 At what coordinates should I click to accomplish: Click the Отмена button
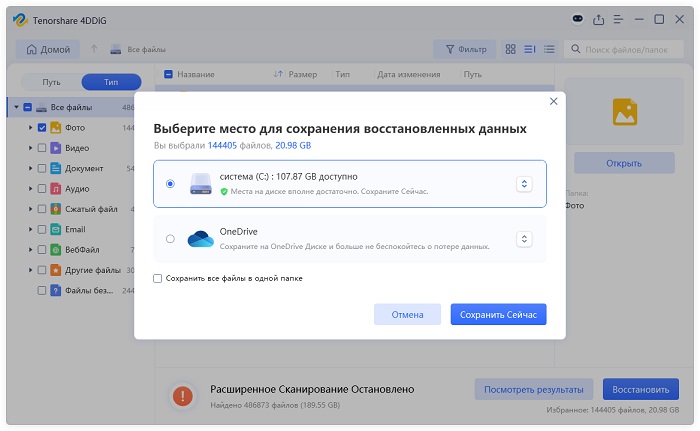(x=407, y=314)
